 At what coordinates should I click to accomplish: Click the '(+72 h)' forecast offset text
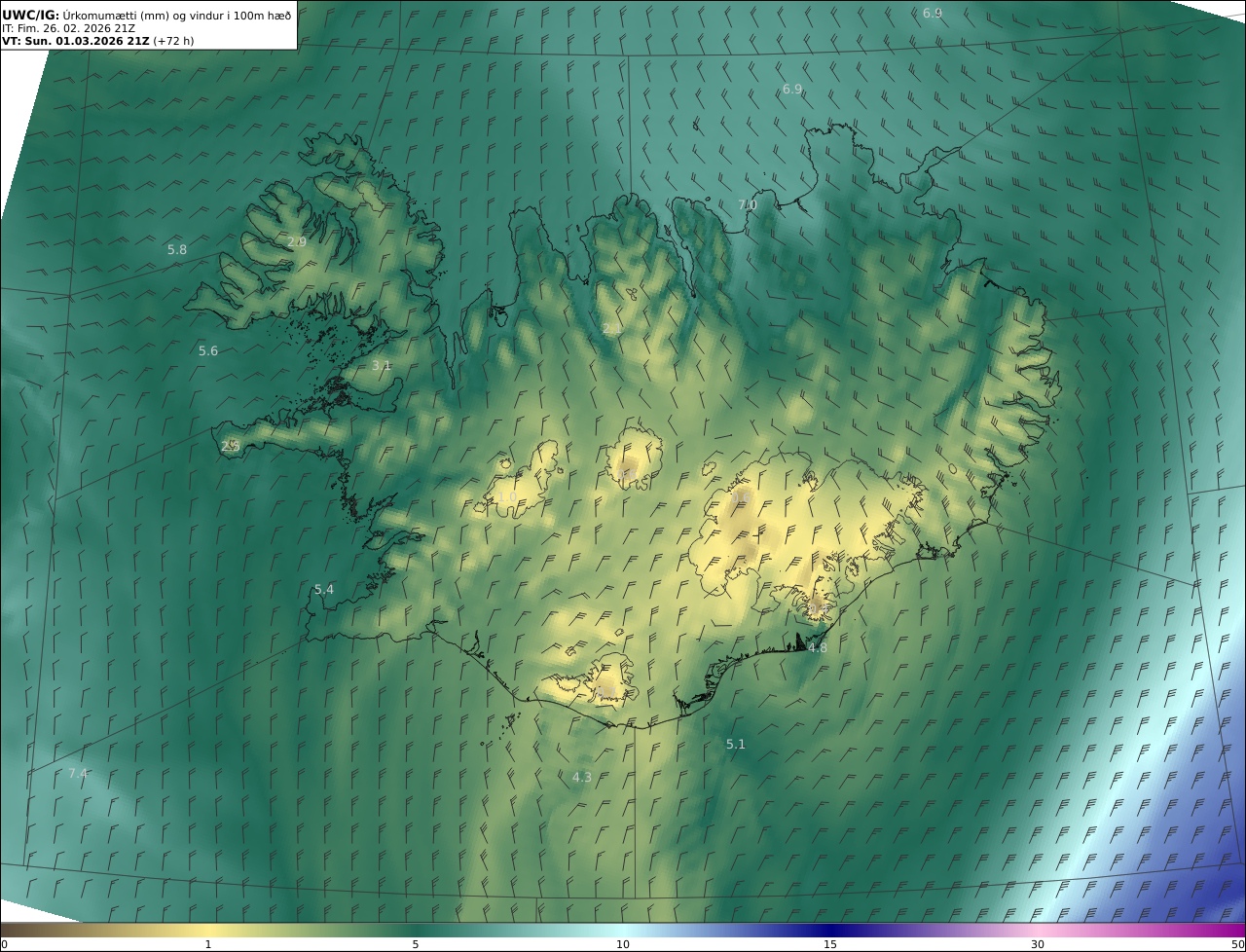[173, 41]
